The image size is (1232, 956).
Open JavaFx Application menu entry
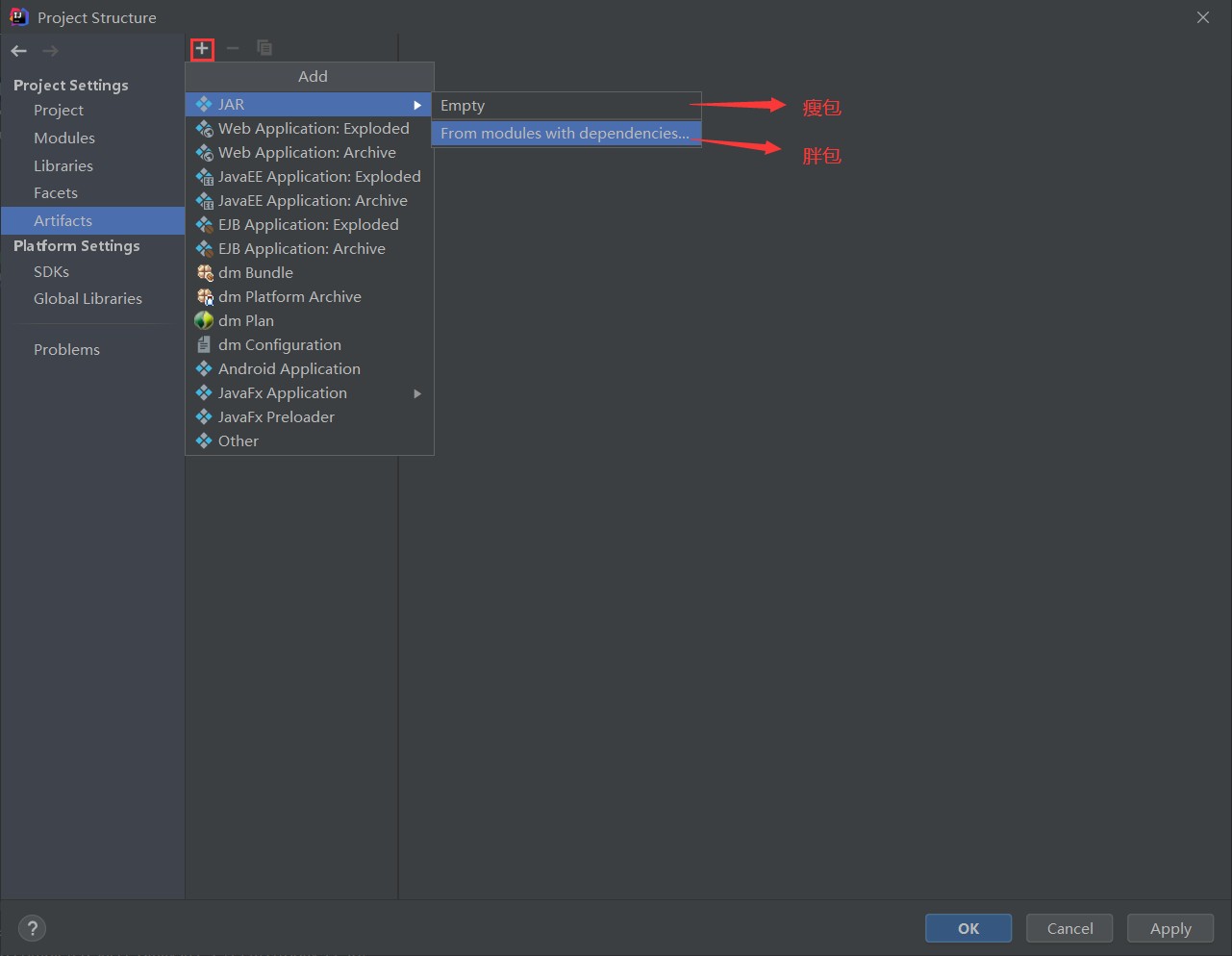(x=310, y=393)
